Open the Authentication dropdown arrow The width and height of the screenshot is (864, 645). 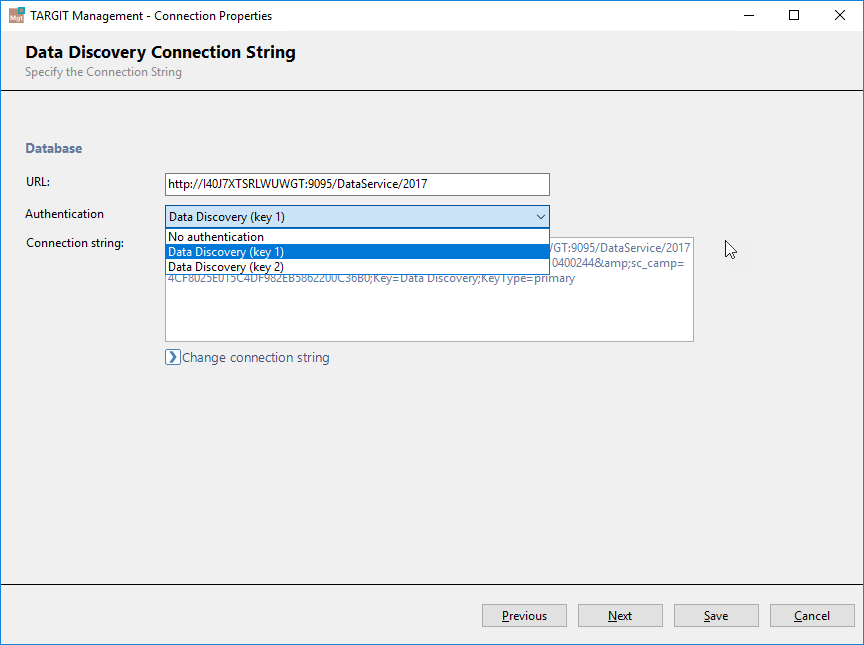tap(541, 217)
